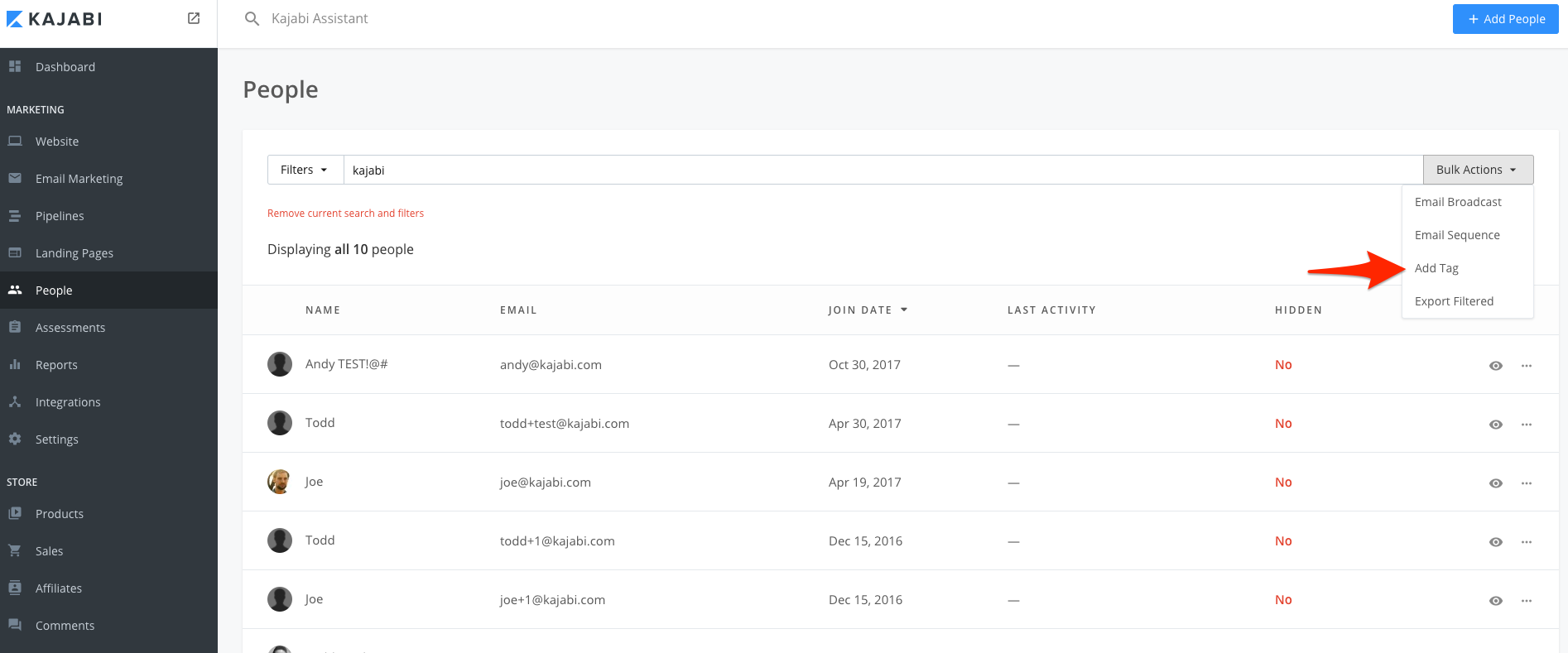
Task: Click join date Oct 30, 2017
Action: tap(864, 365)
